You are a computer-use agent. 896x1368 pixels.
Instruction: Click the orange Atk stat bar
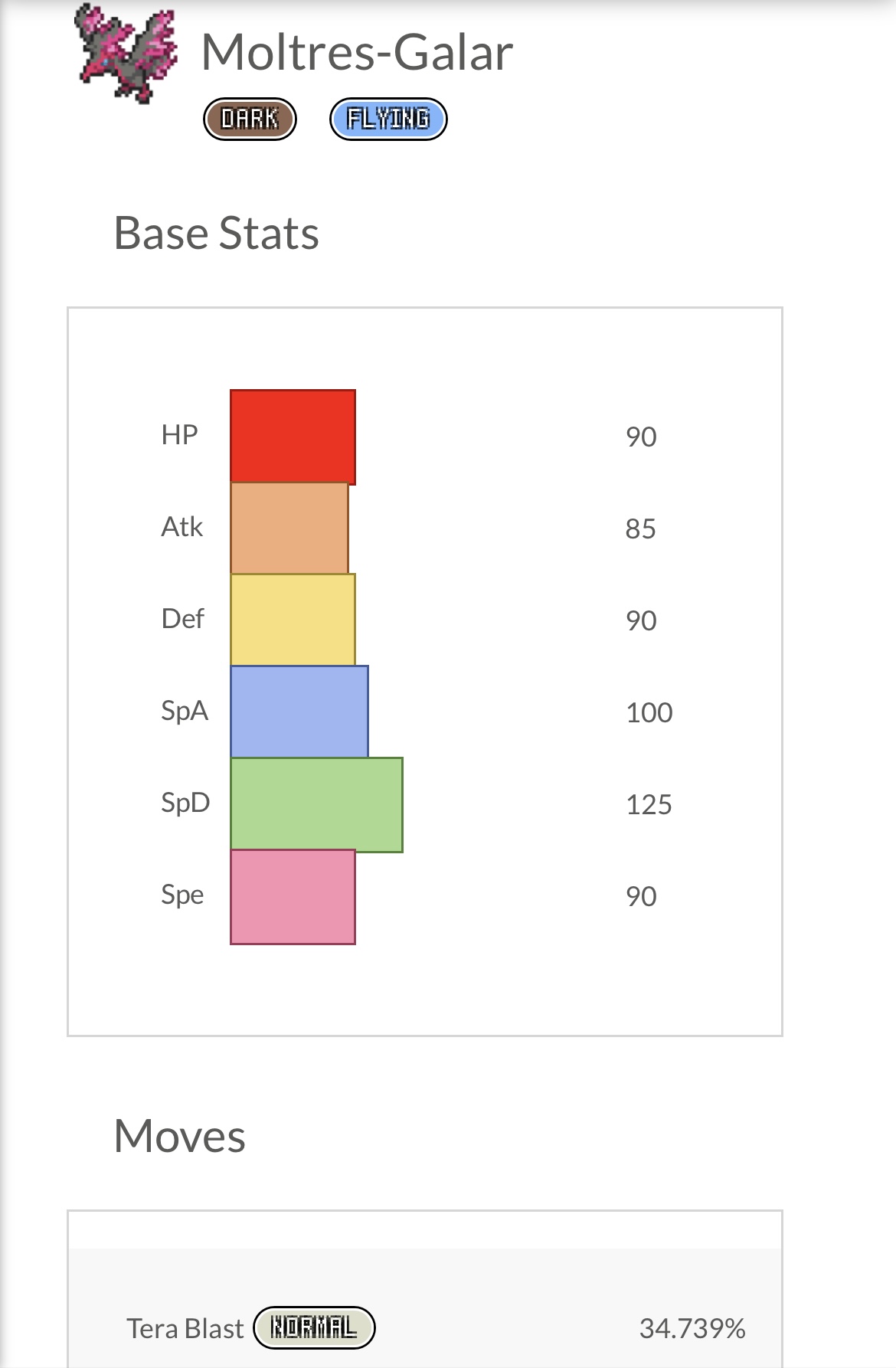tap(289, 528)
